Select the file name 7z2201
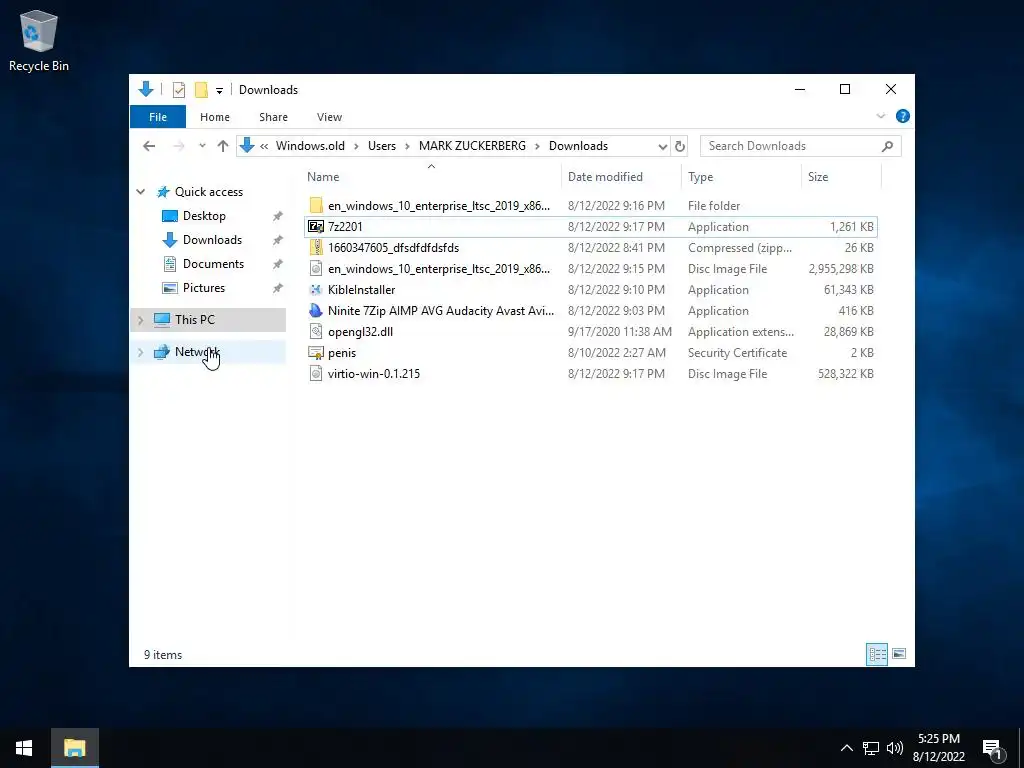This screenshot has height=768, width=1024. (345, 227)
